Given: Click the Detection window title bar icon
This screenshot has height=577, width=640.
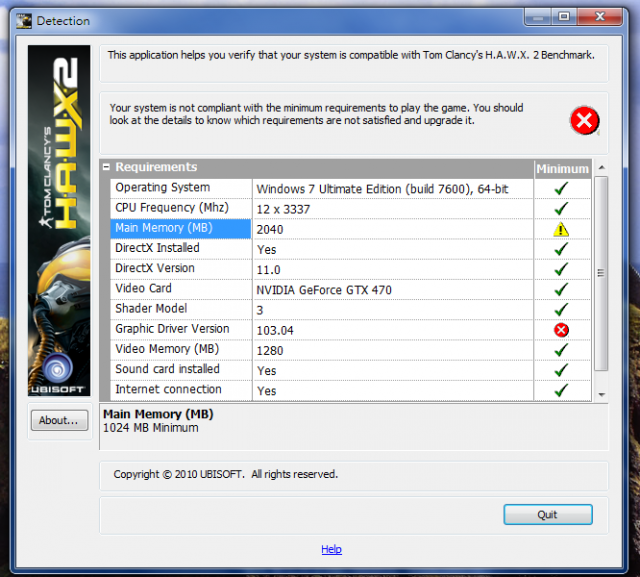Looking at the screenshot, I should click(x=24, y=21).
